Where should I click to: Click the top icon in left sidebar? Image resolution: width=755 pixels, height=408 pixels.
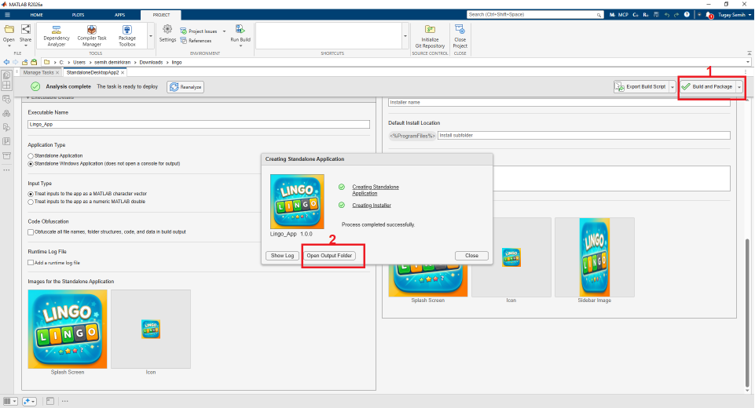click(x=6, y=76)
